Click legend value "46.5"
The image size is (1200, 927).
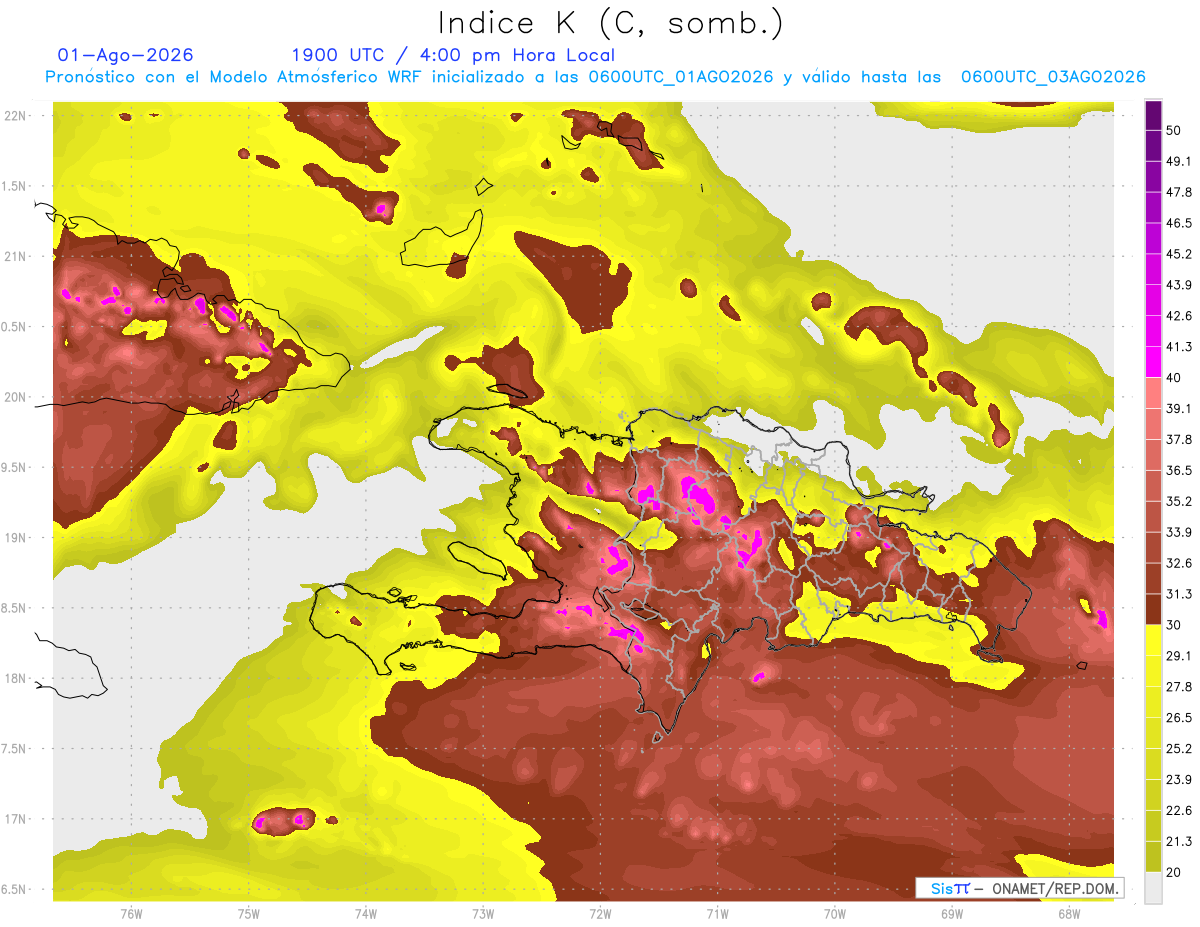tap(1178, 223)
